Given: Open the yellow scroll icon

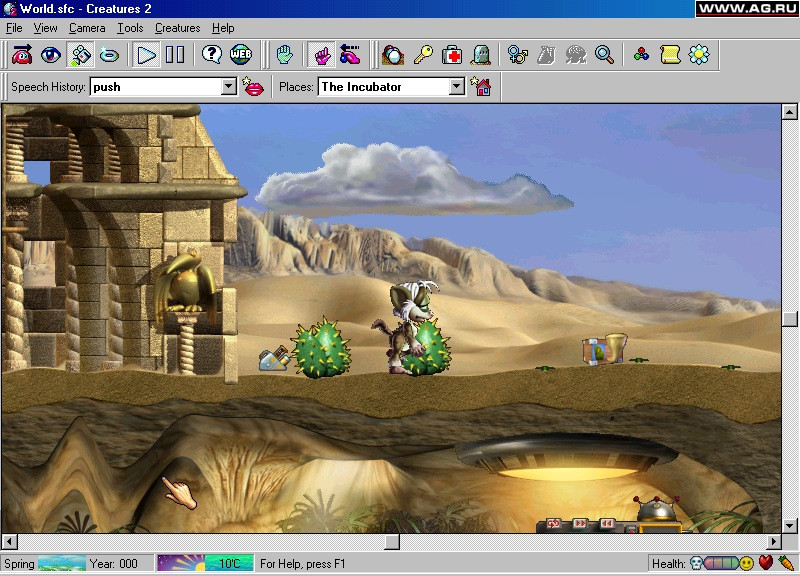Looking at the screenshot, I should 670,55.
